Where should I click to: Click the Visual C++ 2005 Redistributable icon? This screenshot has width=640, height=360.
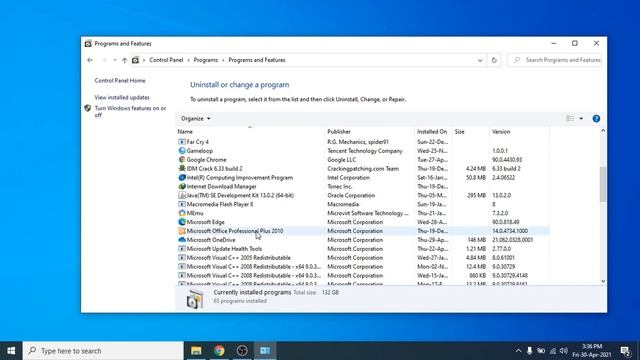pyautogui.click(x=182, y=258)
